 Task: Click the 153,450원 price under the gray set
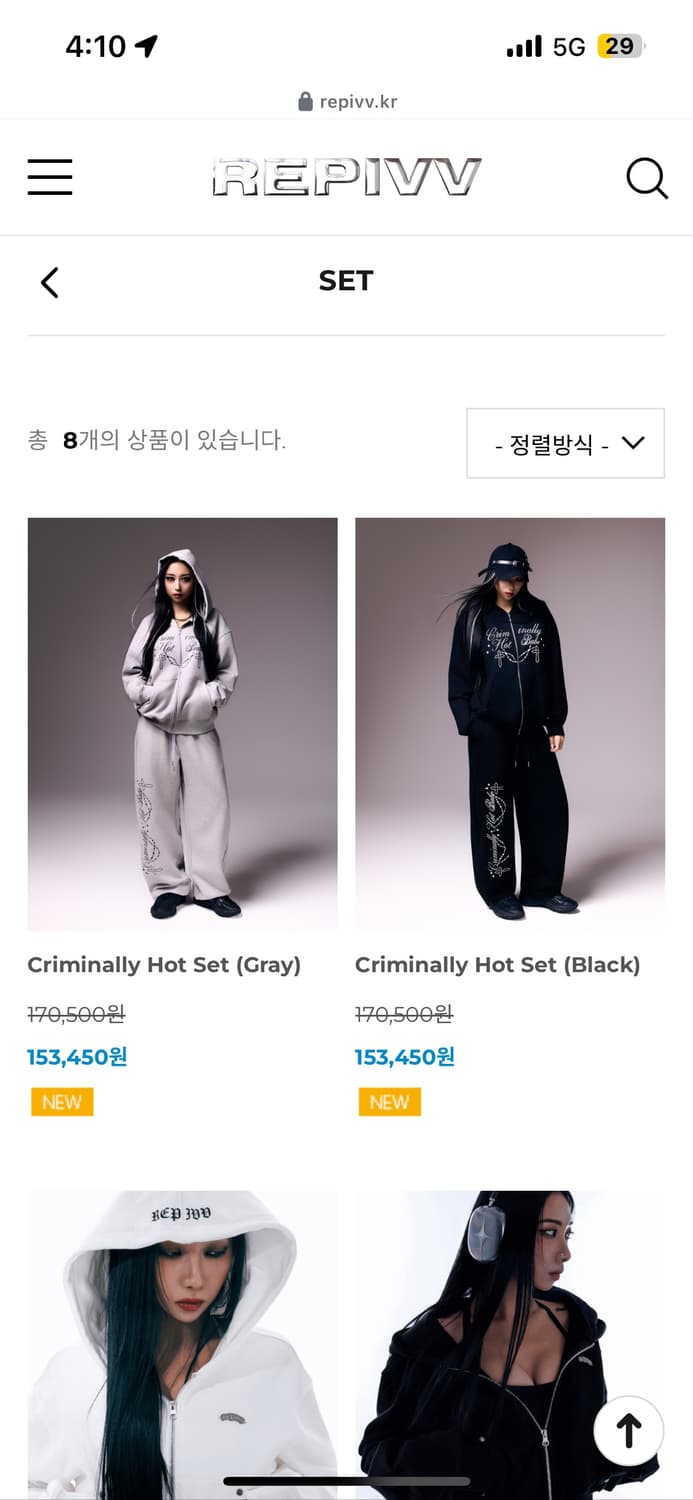(76, 1055)
